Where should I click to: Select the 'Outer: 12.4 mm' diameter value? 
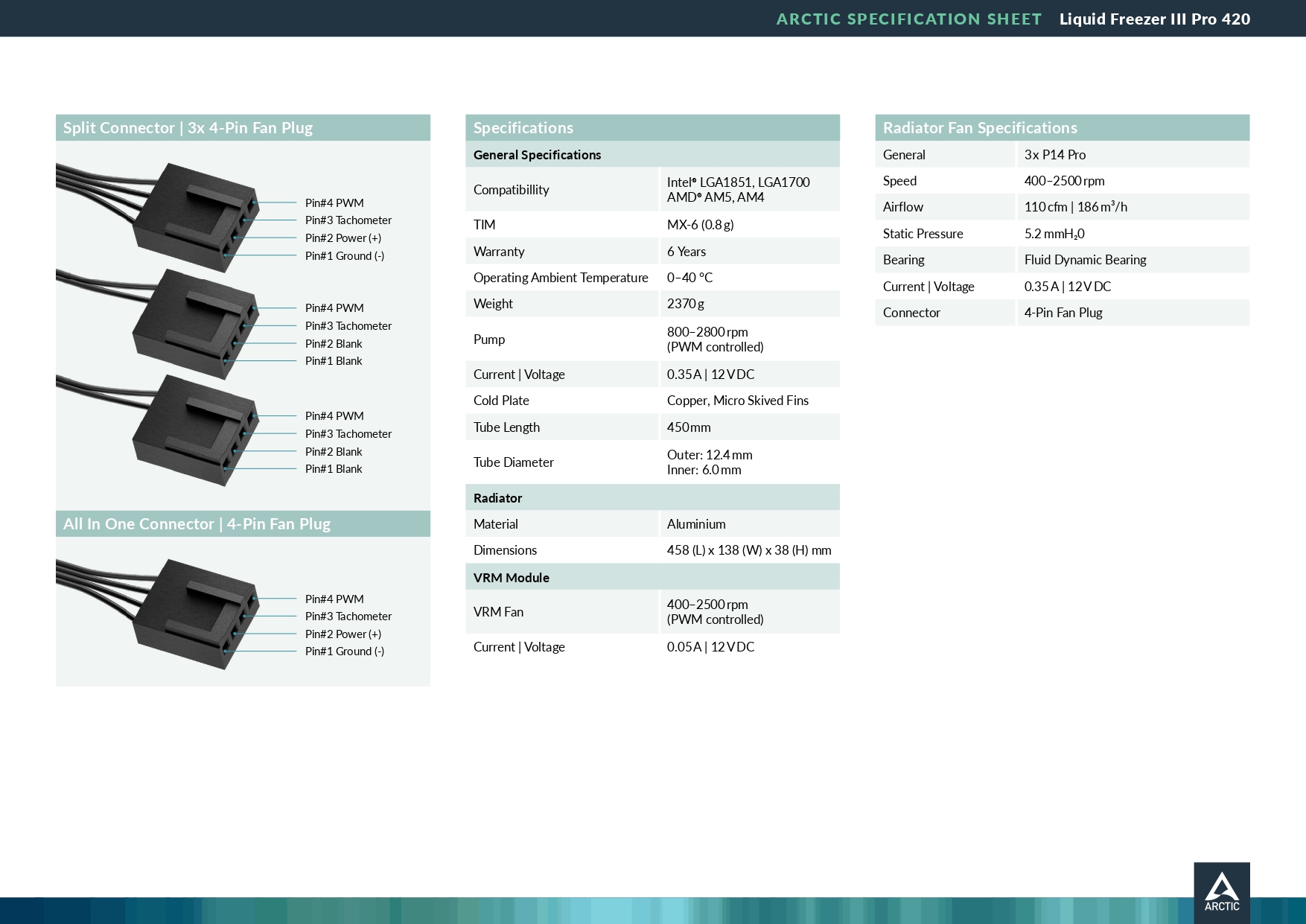click(710, 455)
